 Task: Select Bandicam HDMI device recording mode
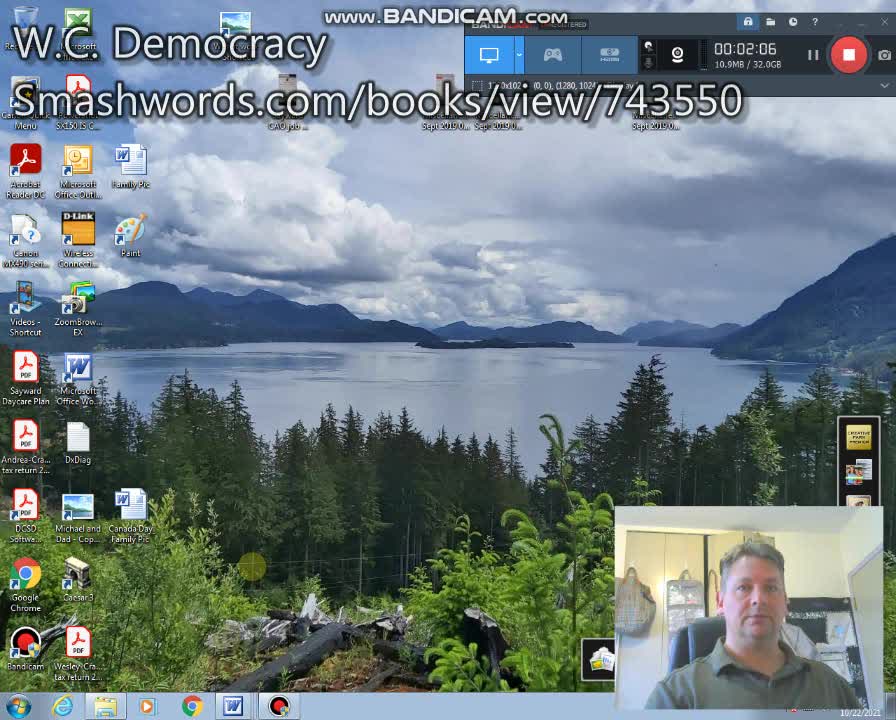pos(609,55)
